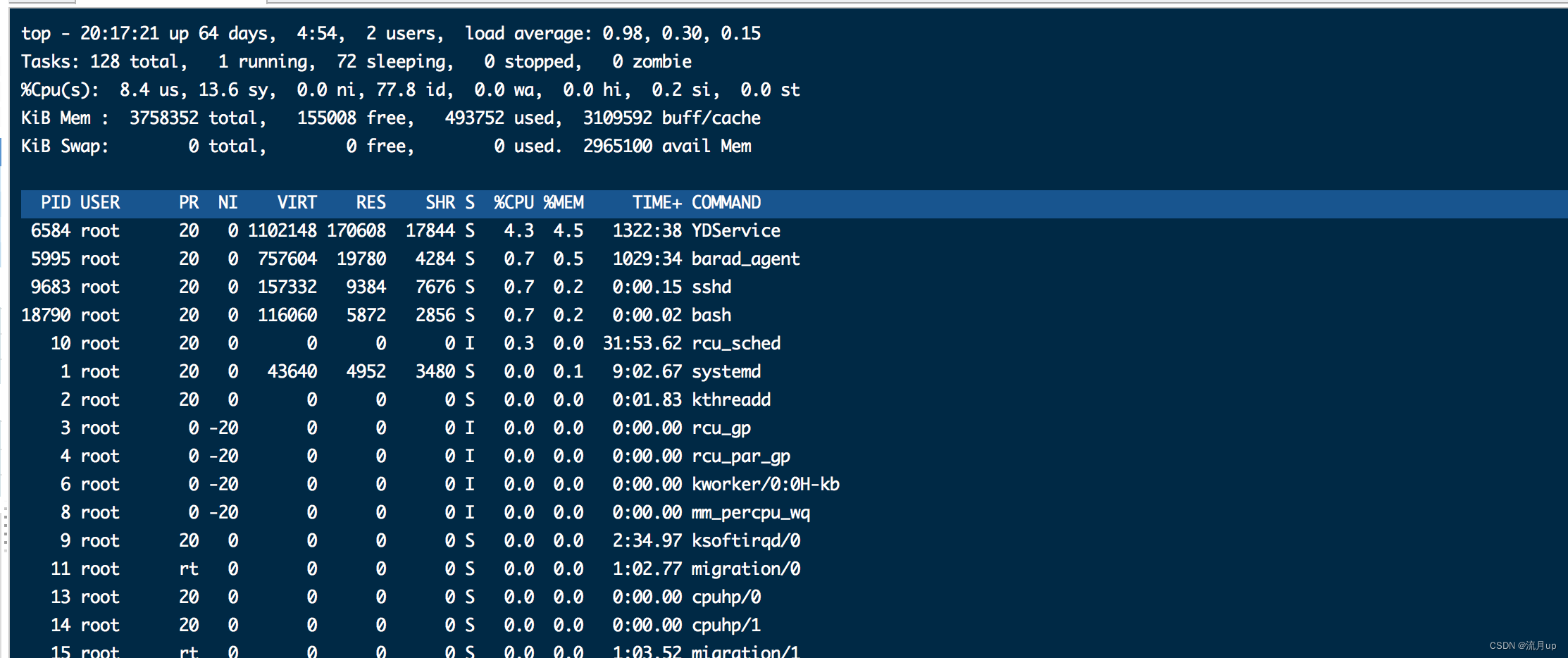Click the PID column header
This screenshot has height=658, width=1568.
tap(56, 203)
